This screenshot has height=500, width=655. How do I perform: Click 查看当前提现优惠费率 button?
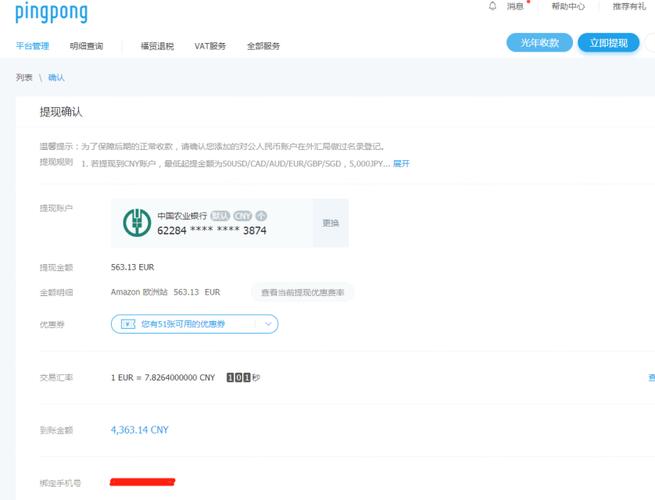(x=302, y=292)
